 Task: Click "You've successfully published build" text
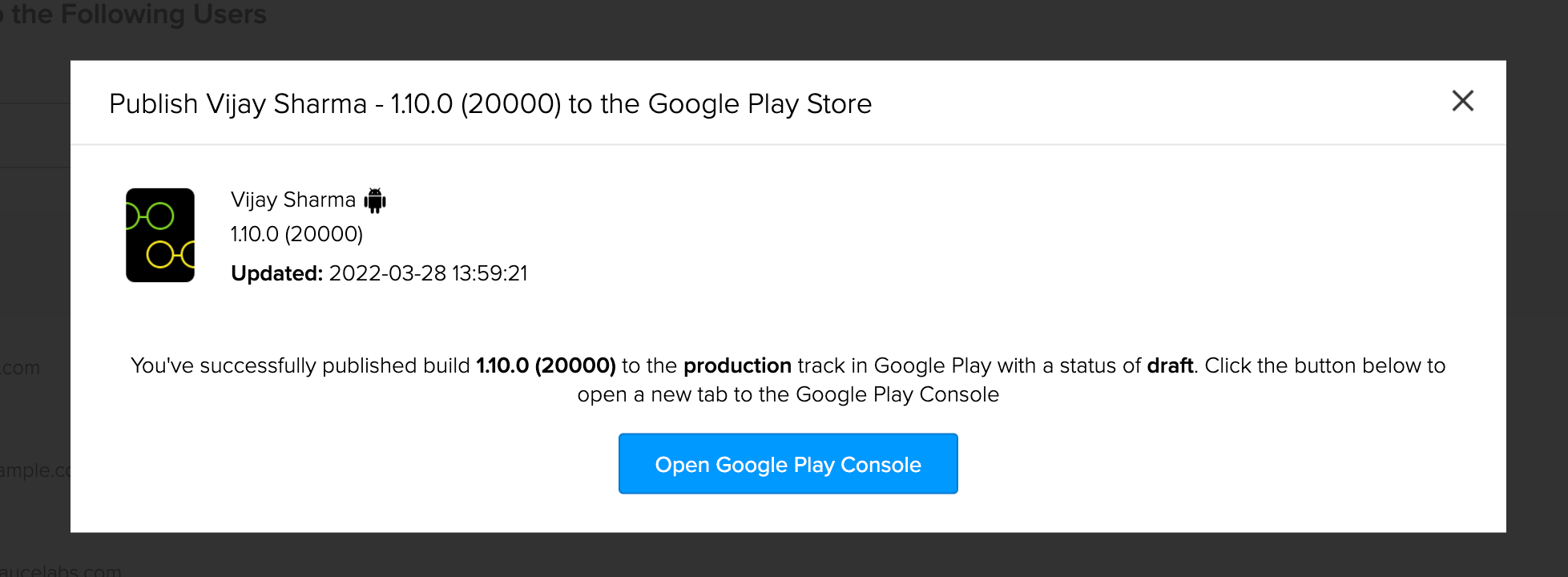click(x=300, y=366)
